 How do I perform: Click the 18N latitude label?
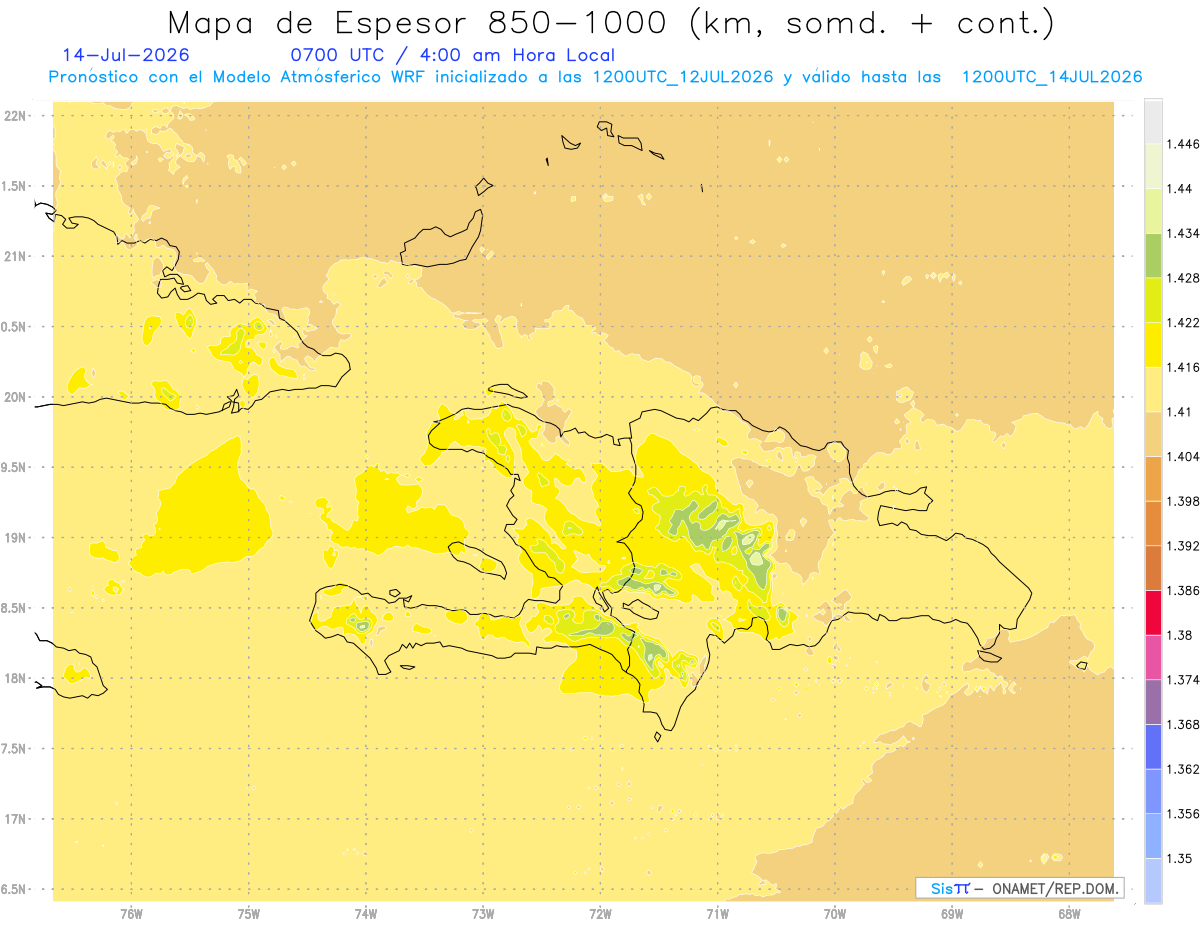(x=16, y=679)
